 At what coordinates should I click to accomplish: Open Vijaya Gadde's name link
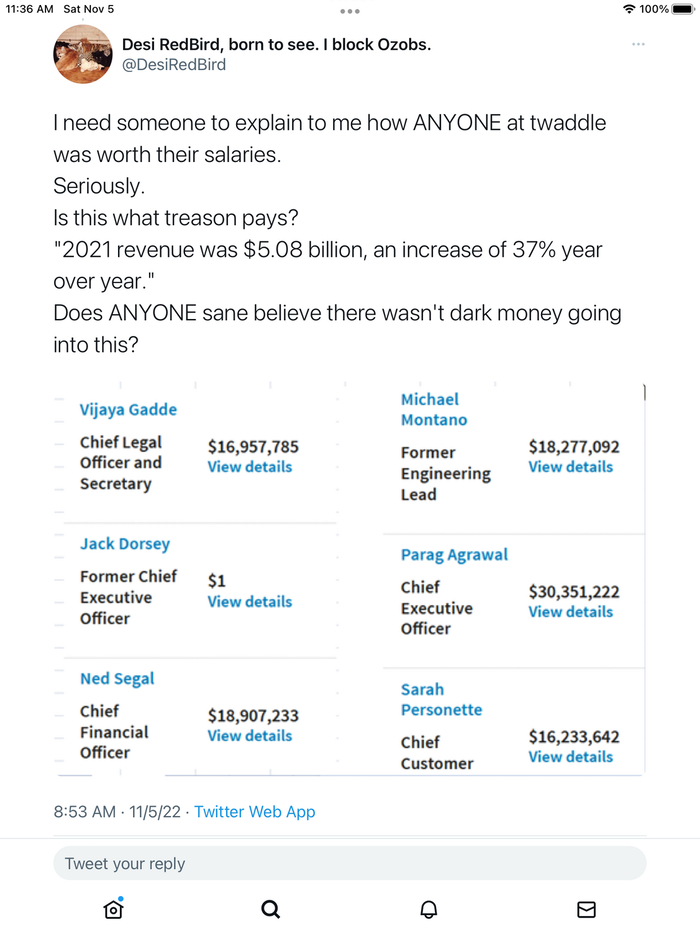128,409
